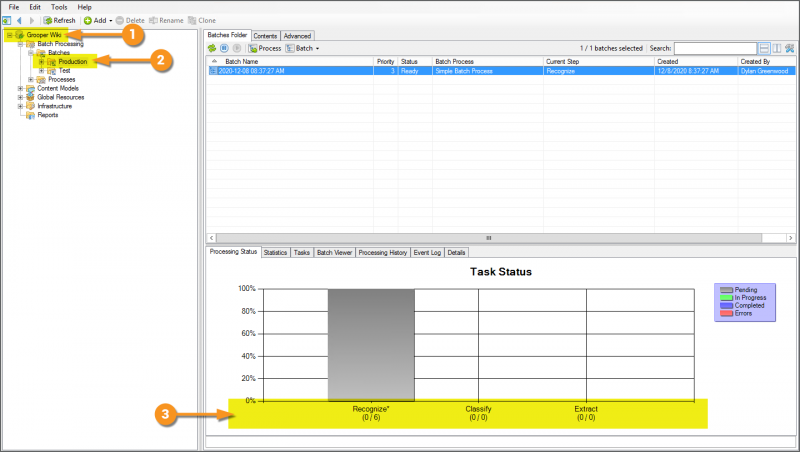Select the Production folder in tree
This screenshot has height=452, width=800.
click(x=72, y=62)
